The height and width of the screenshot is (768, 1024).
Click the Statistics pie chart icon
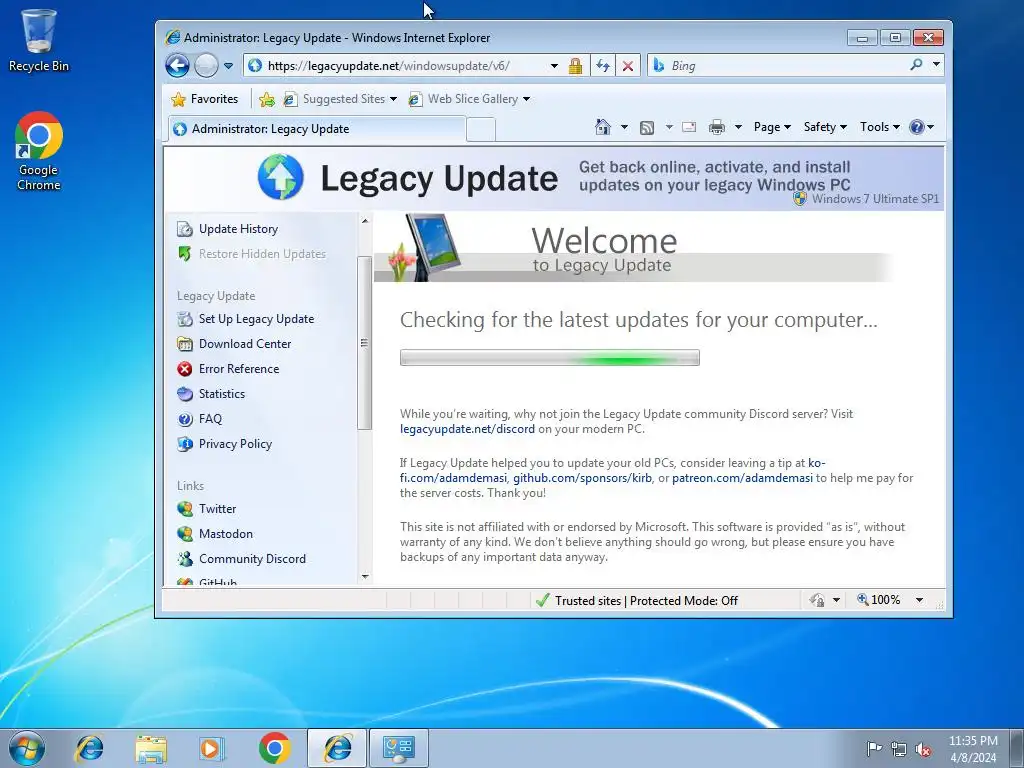pyautogui.click(x=185, y=394)
